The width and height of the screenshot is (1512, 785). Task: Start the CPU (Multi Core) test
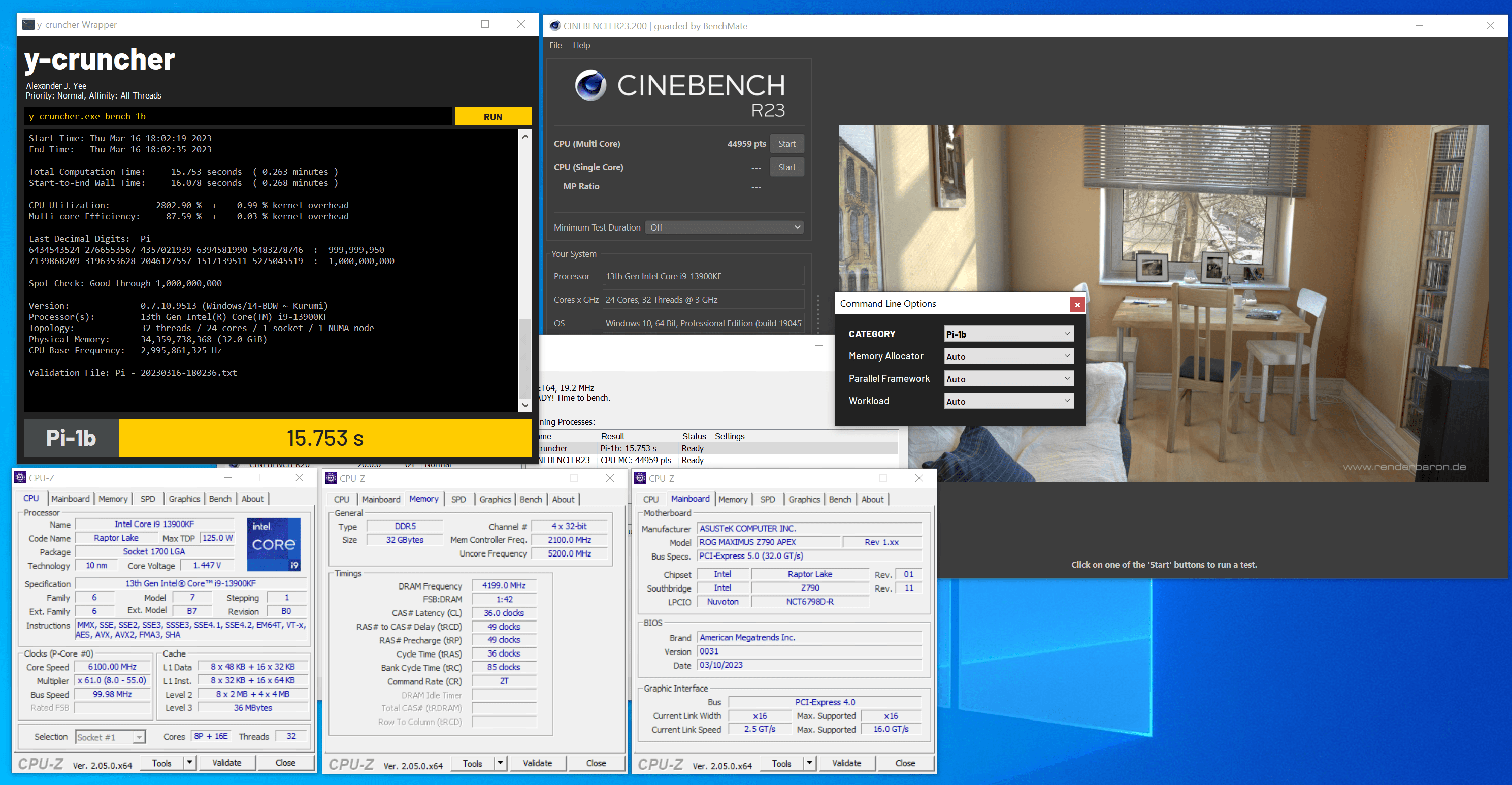tap(786, 144)
